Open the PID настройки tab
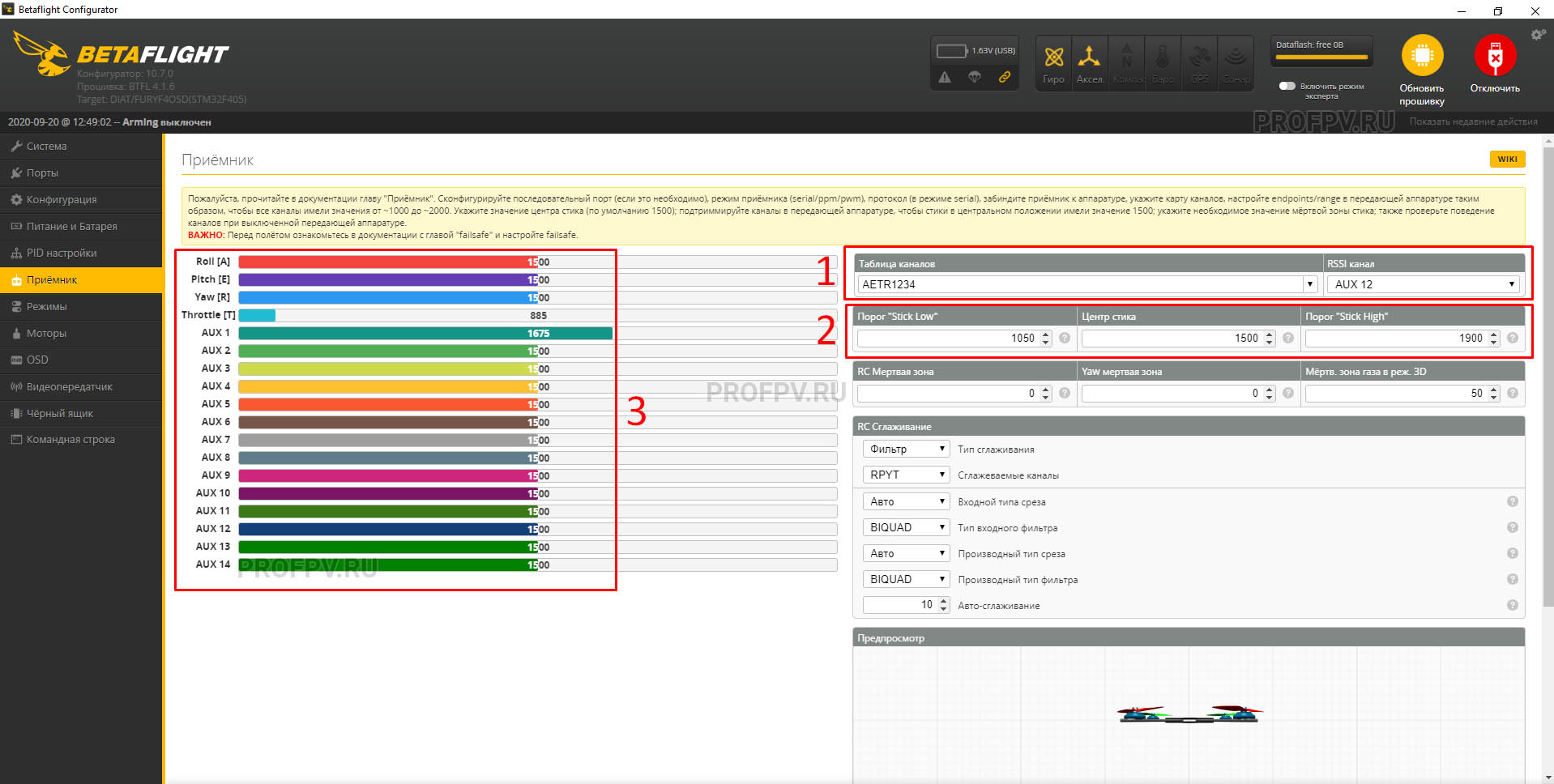 point(81,254)
